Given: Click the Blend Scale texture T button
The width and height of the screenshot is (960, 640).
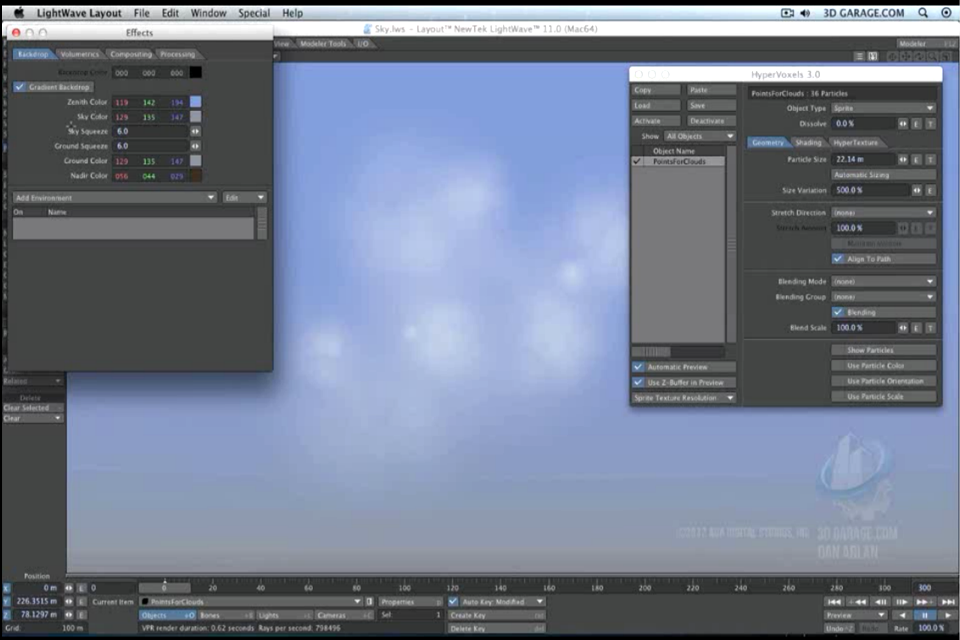Looking at the screenshot, I should click(x=930, y=328).
